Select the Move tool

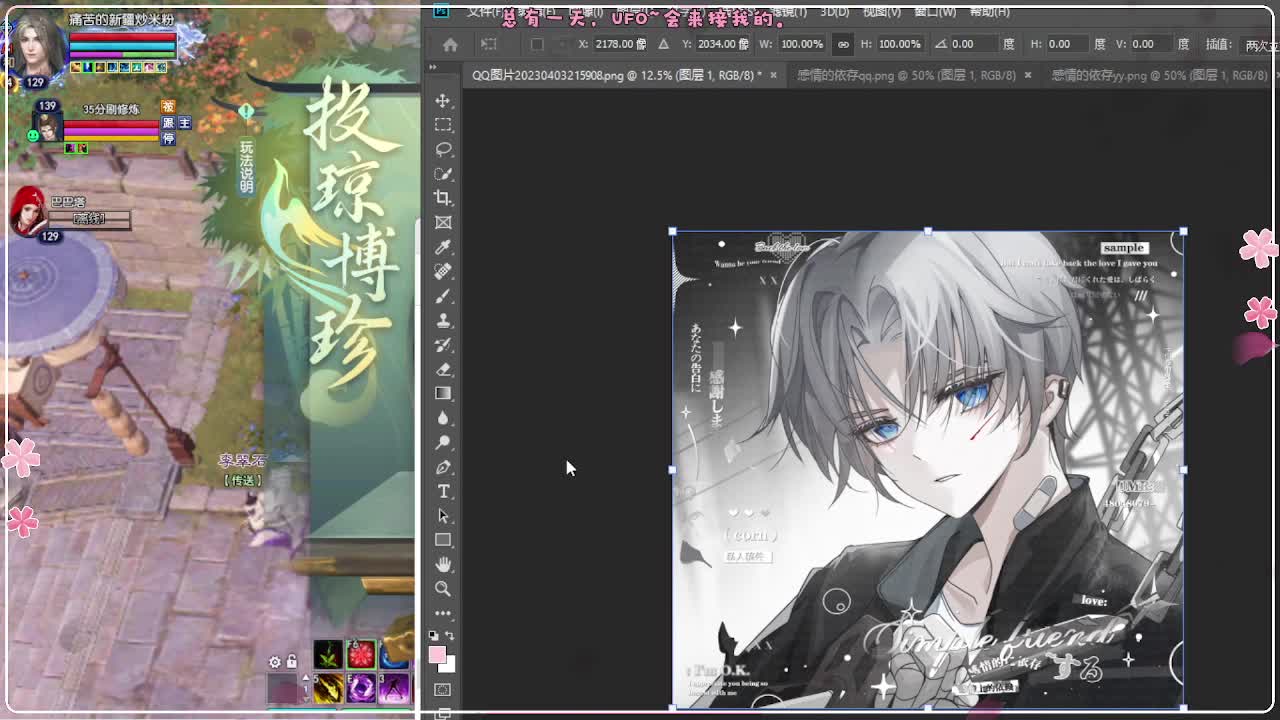(x=443, y=100)
